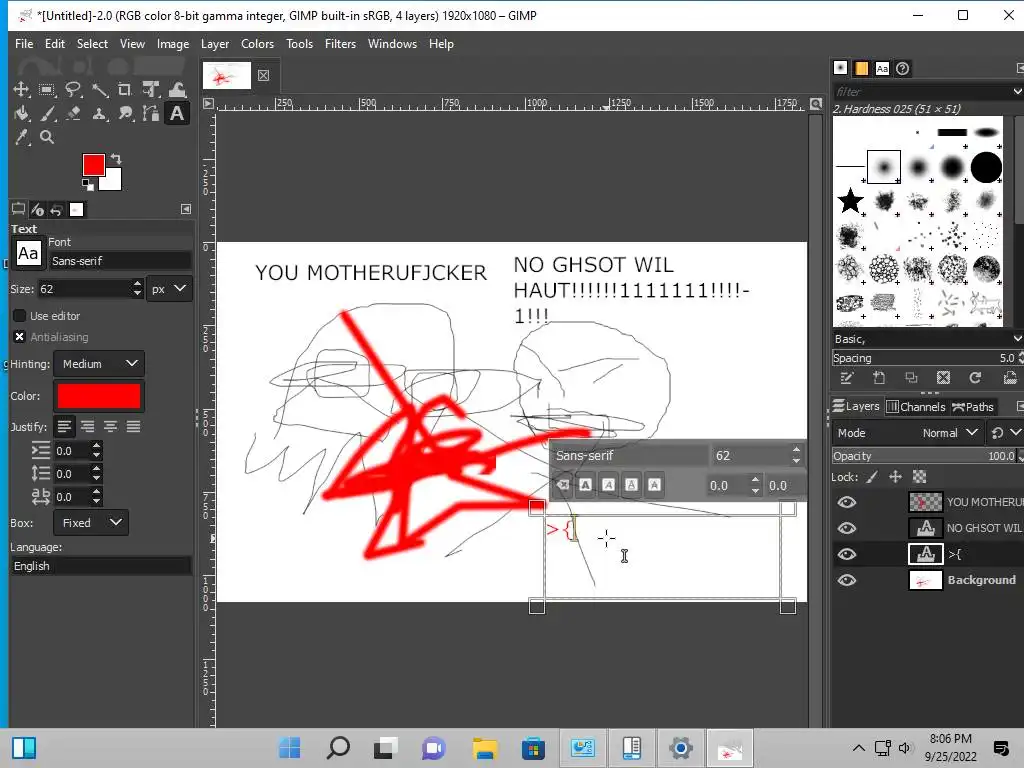The width and height of the screenshot is (1024, 768).
Task: Click the Font Aa selector button
Action: [28, 253]
